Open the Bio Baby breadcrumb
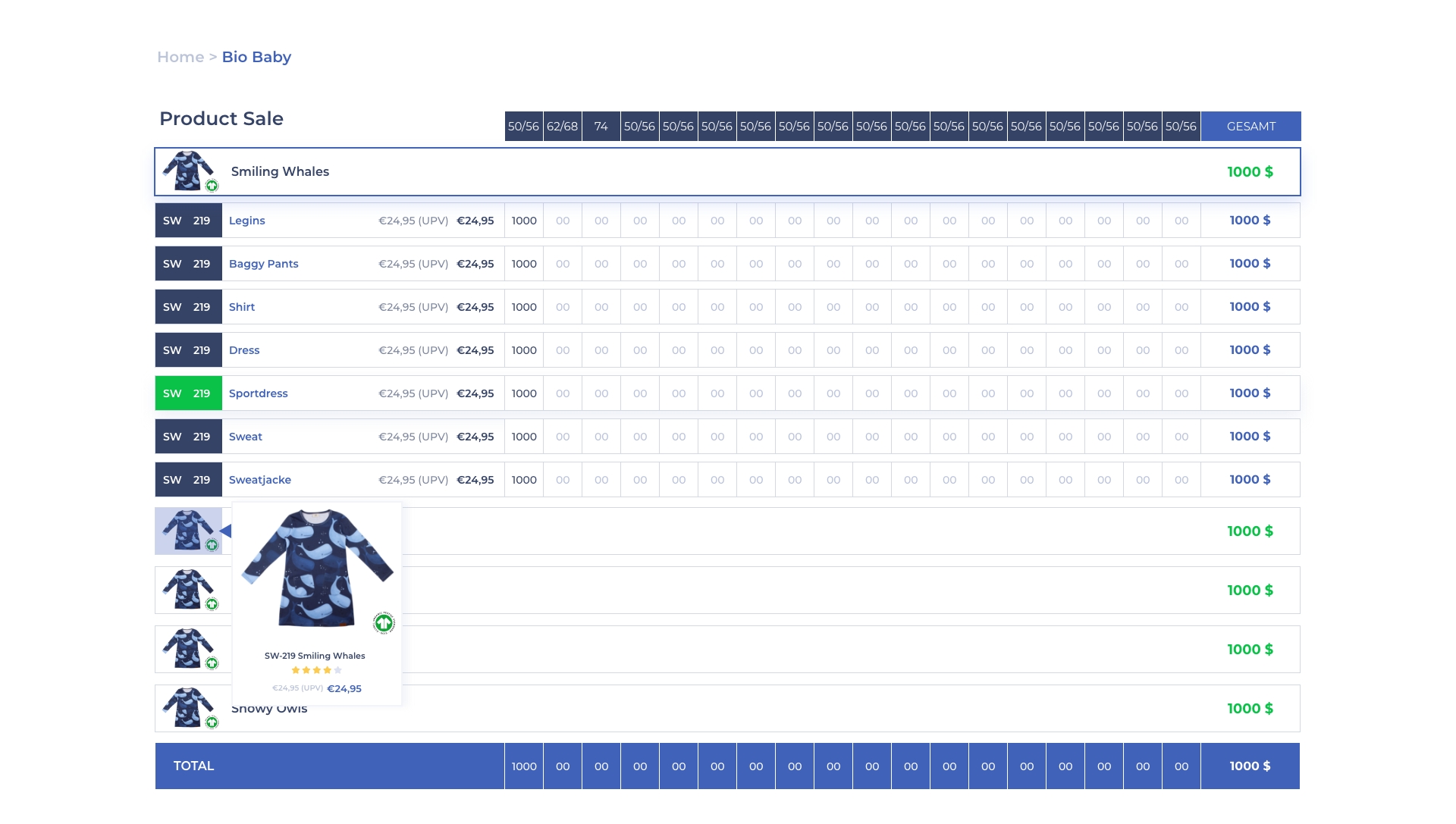Screen dimensions: 1456x824 tap(256, 57)
